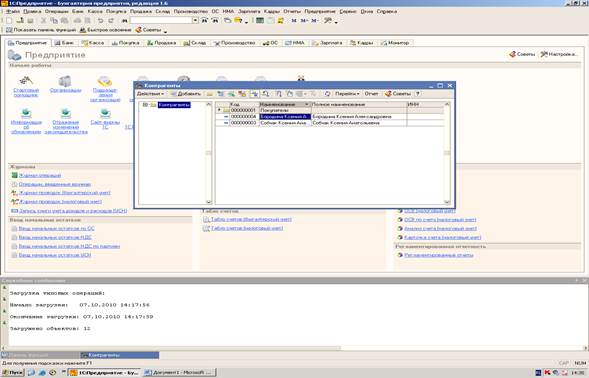The width and height of the screenshot is (589, 378).
Task: Open the search combo box dropdown arrow
Action: click(195, 20)
